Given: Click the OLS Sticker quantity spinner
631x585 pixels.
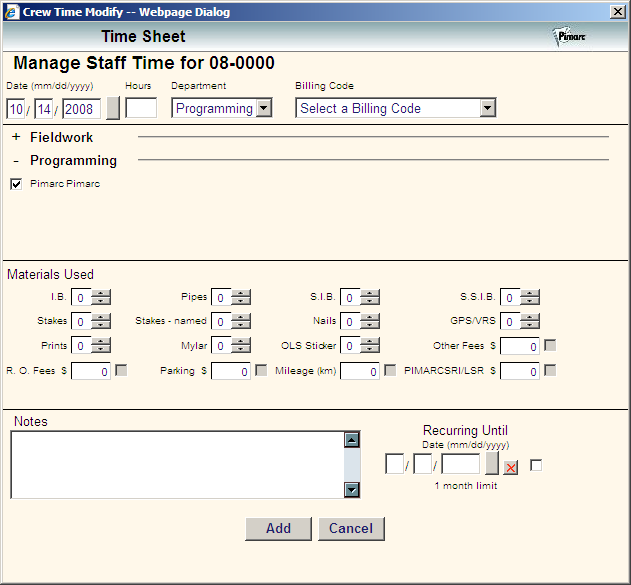Looking at the screenshot, I should 370,345.
